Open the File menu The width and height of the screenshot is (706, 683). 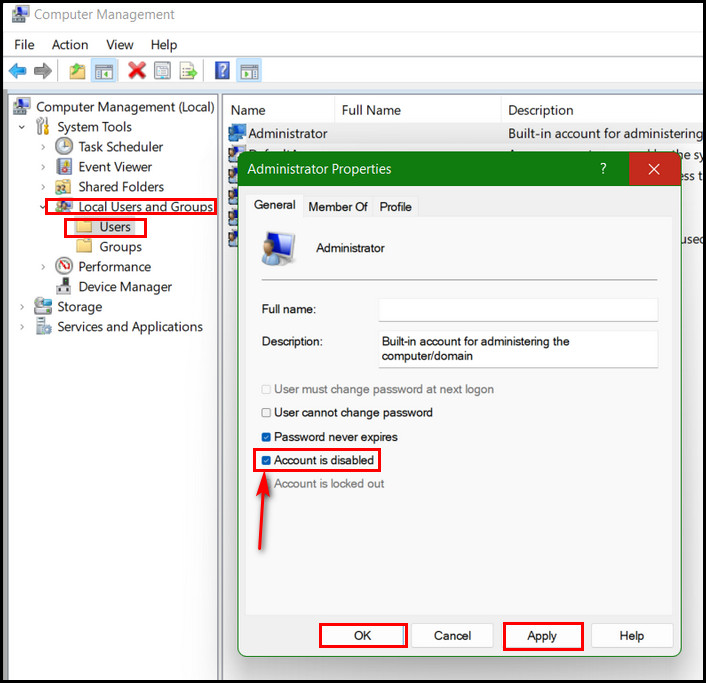(x=24, y=45)
